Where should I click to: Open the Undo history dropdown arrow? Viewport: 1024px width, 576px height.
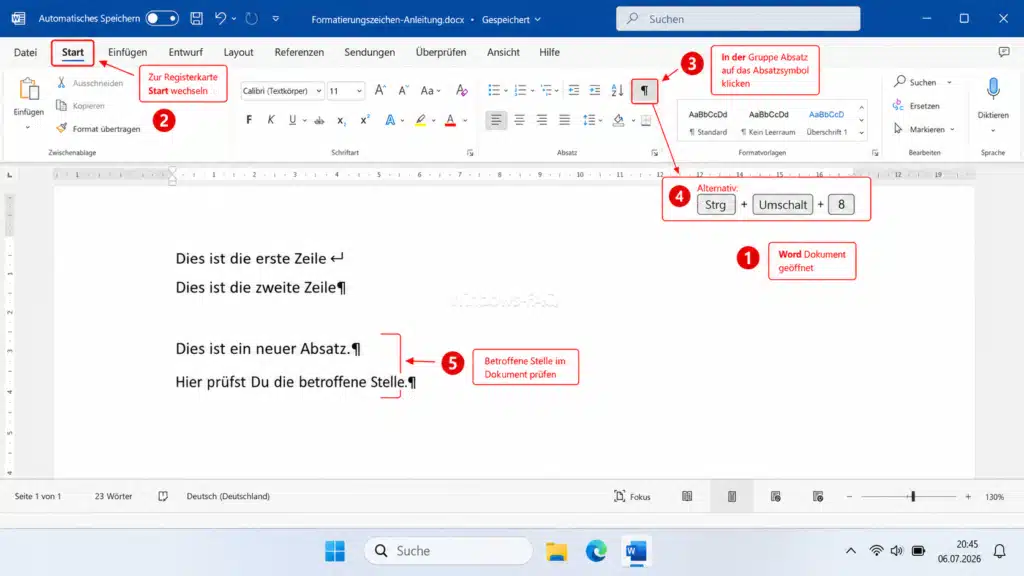click(x=234, y=19)
